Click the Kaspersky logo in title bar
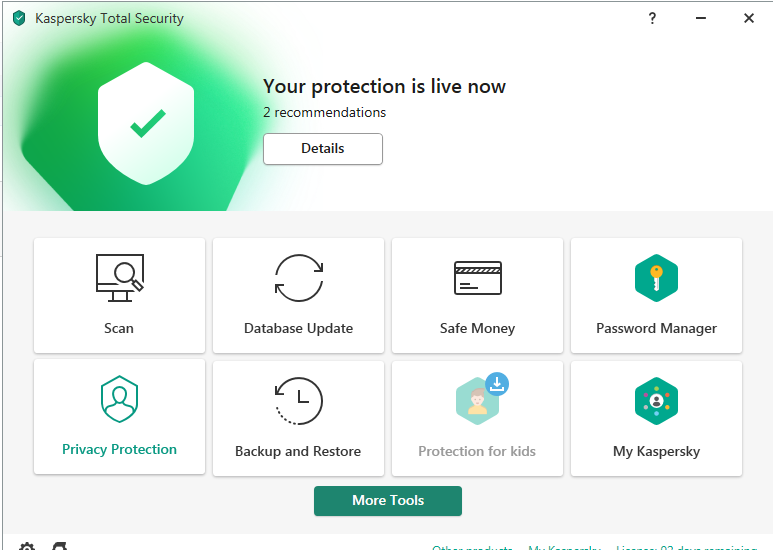The height and width of the screenshot is (550, 773). (x=18, y=18)
